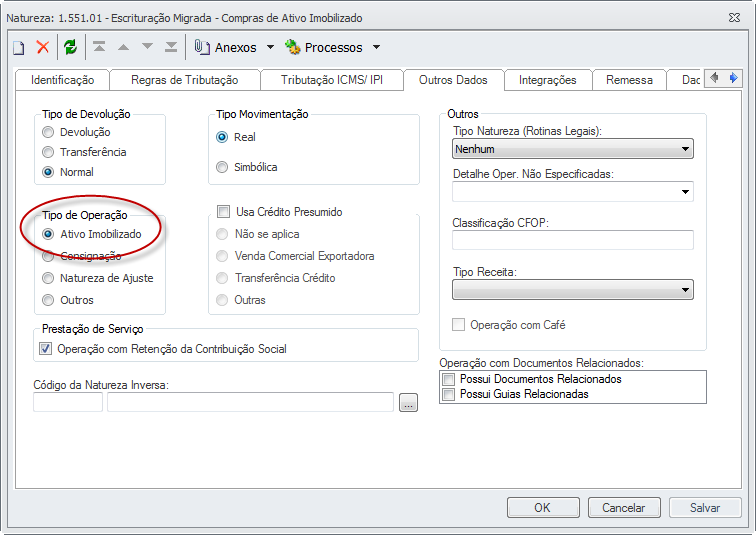Click the previous record up arrow

(x=124, y=47)
